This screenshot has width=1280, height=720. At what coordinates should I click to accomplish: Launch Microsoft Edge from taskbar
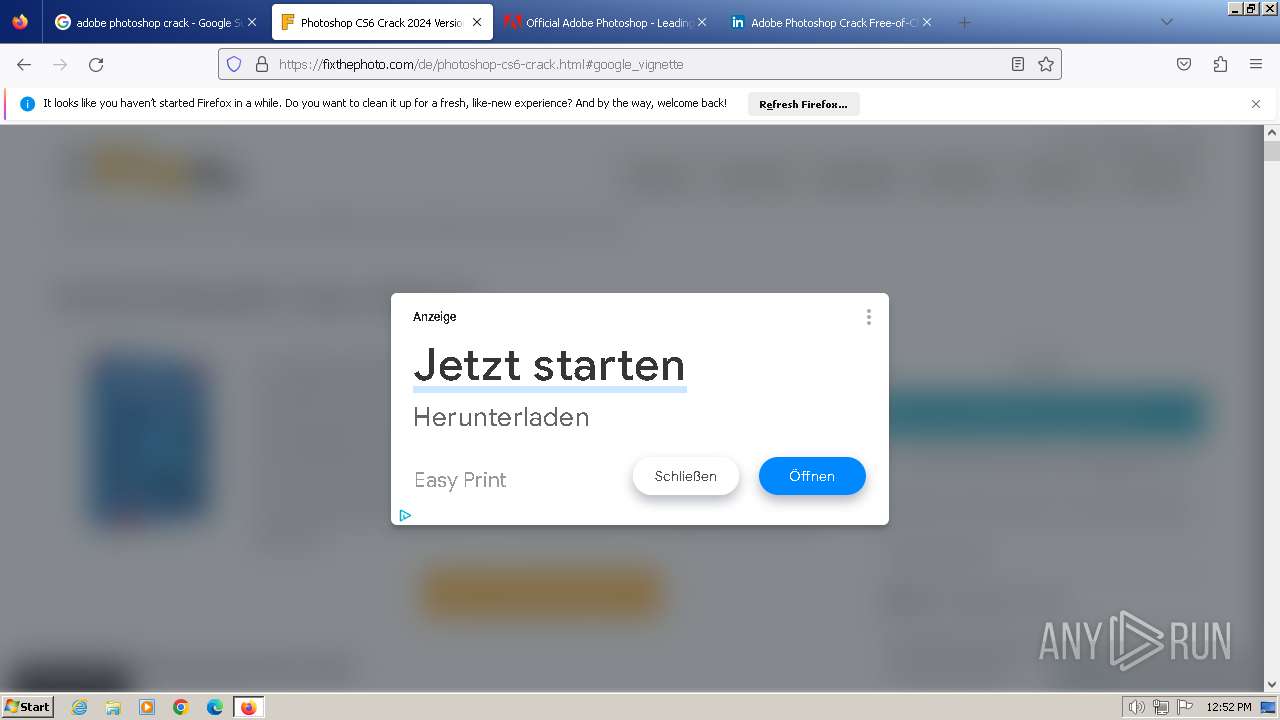click(215, 707)
